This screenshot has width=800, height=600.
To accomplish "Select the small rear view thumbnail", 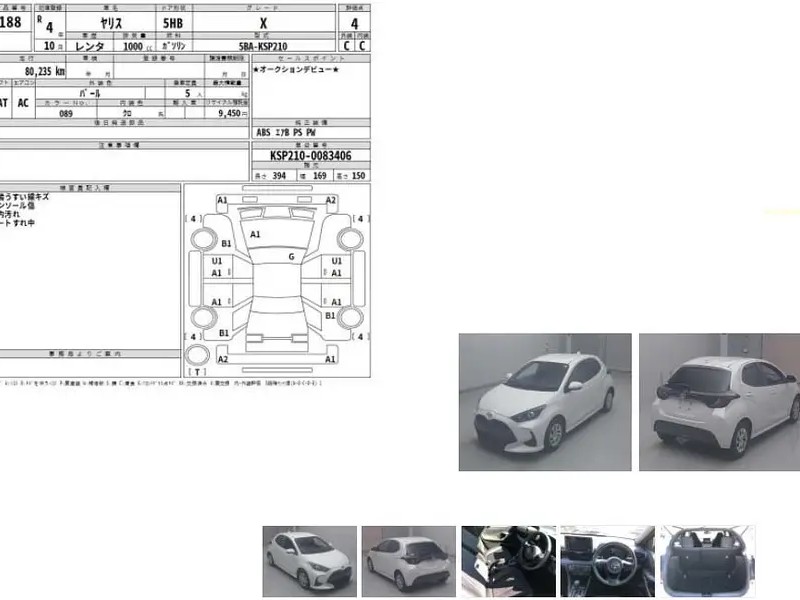I will (406, 561).
